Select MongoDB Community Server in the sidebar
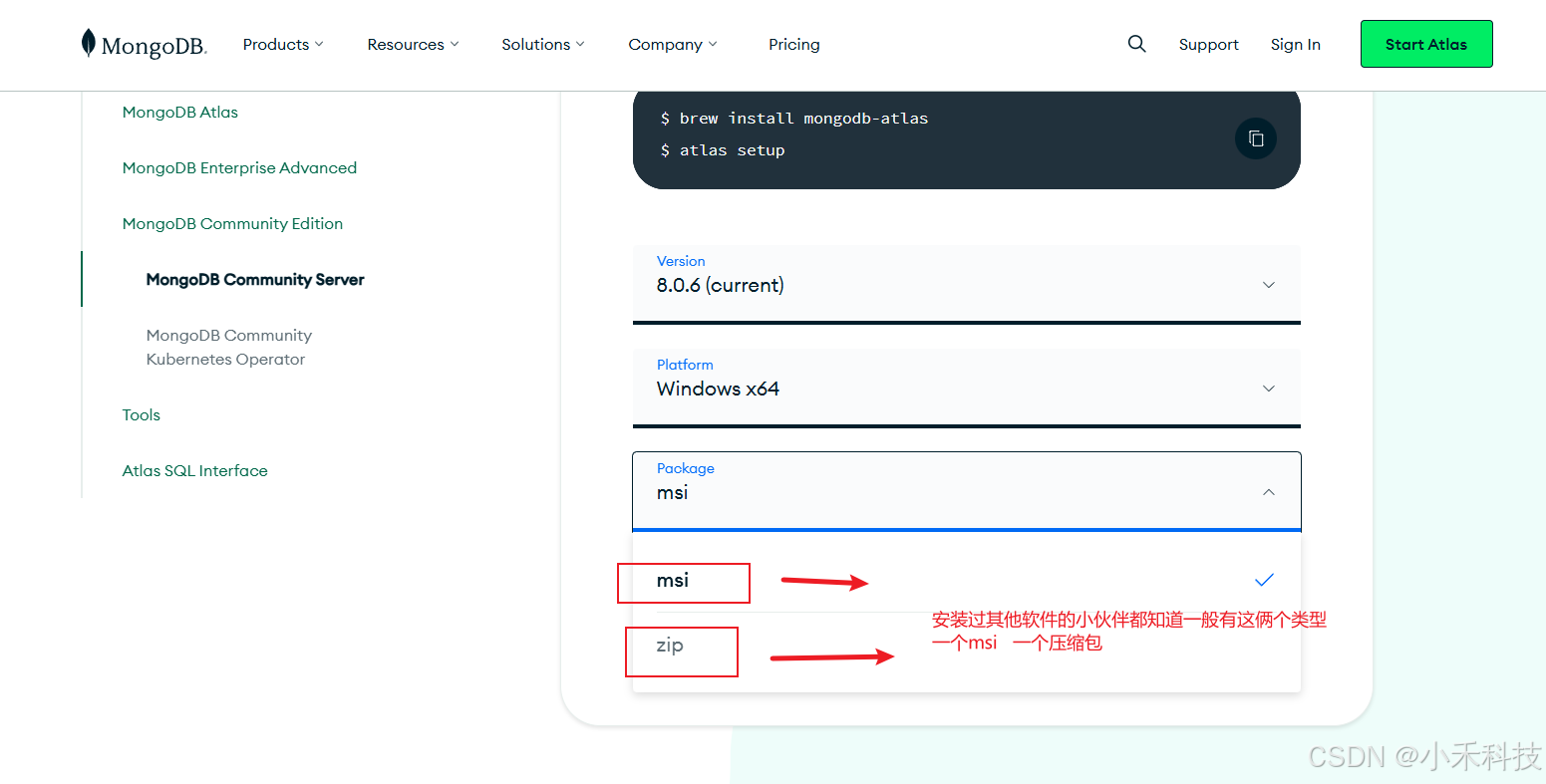Viewport: 1546px width, 784px height. (x=254, y=280)
